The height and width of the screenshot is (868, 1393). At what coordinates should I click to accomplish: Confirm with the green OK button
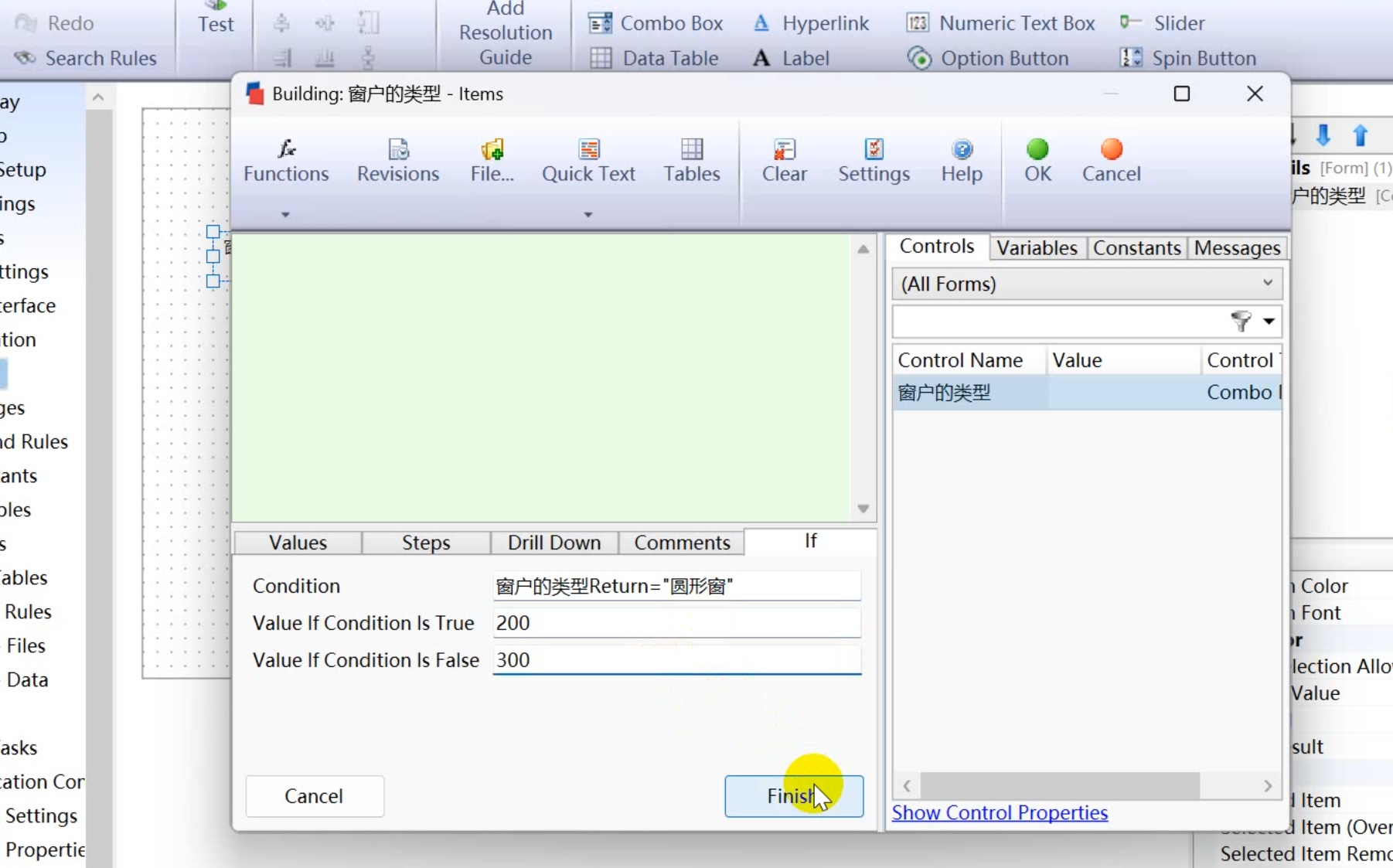(1037, 161)
